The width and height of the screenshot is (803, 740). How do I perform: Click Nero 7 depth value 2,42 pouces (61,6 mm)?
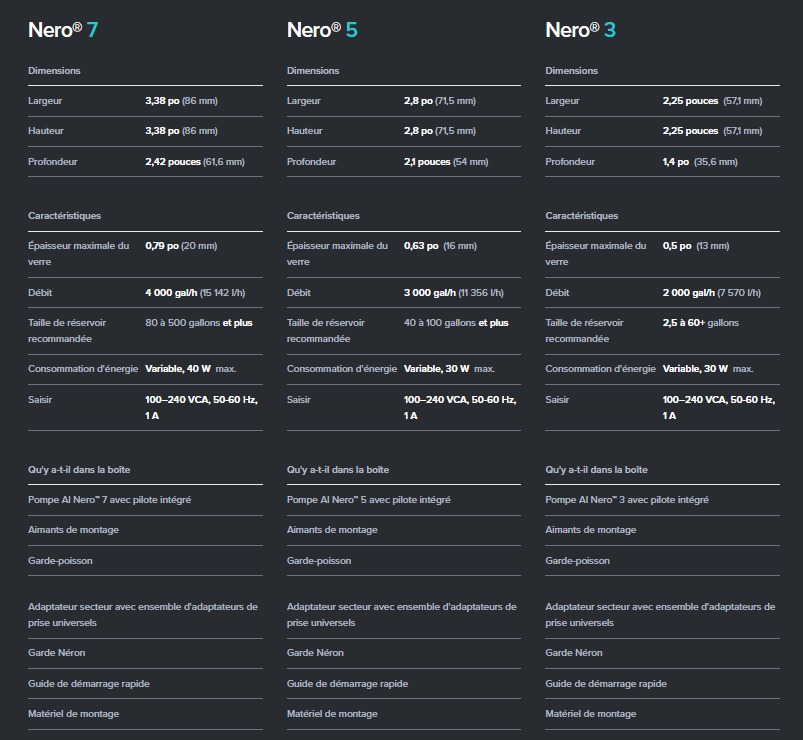coord(195,162)
